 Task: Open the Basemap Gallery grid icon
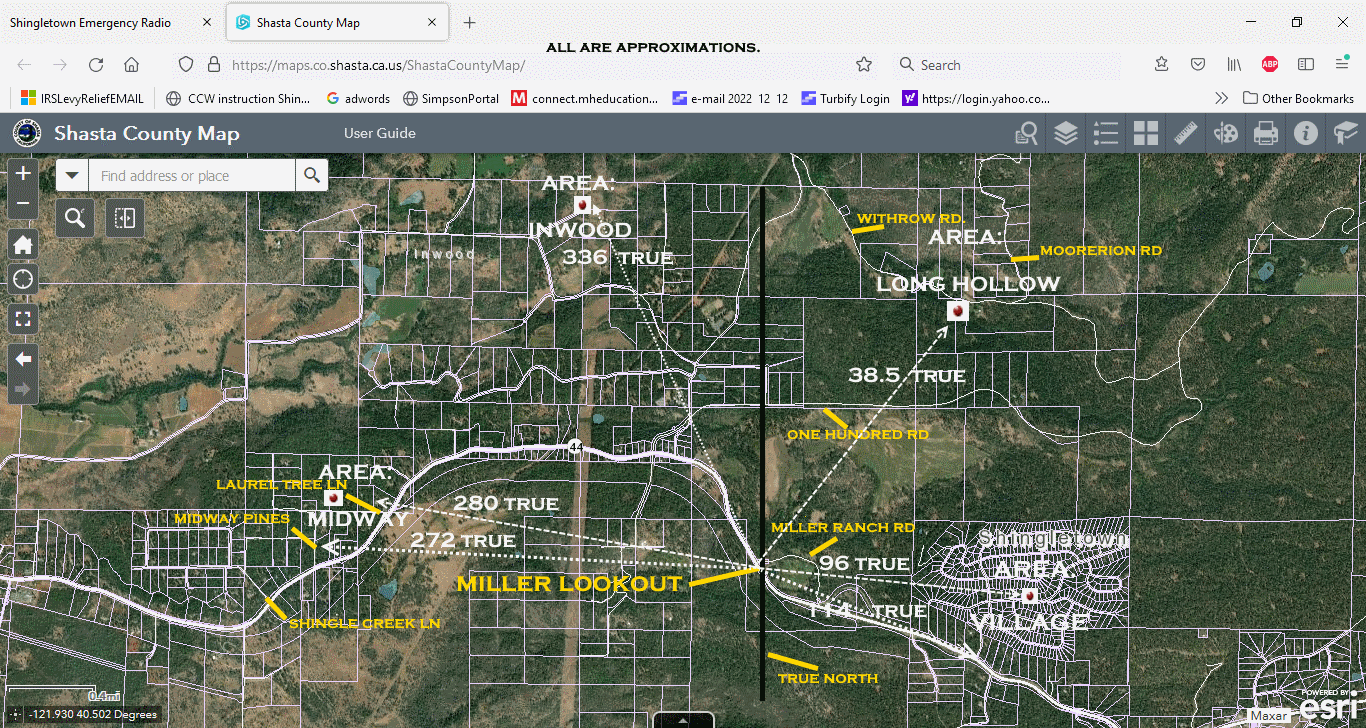(x=1145, y=133)
